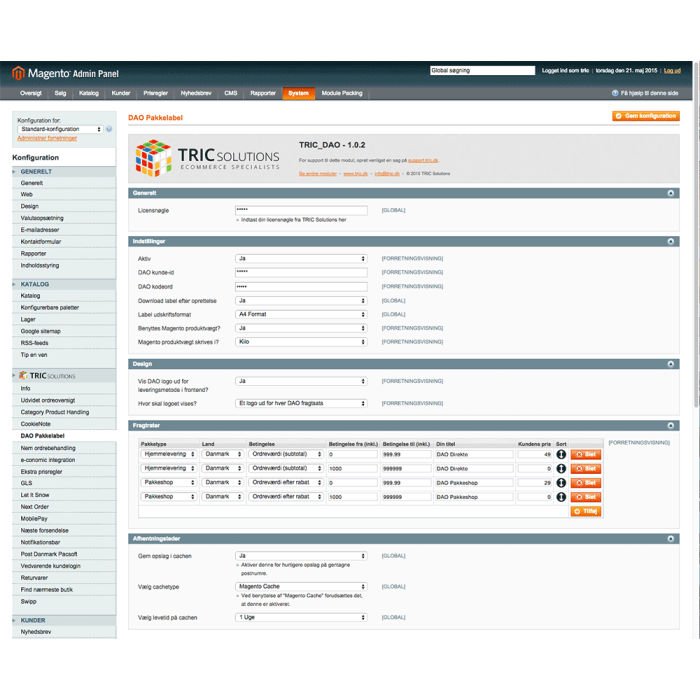This screenshot has width=700, height=700.
Task: Open 'Download label efter oprettelse' dropdown
Action: [301, 301]
